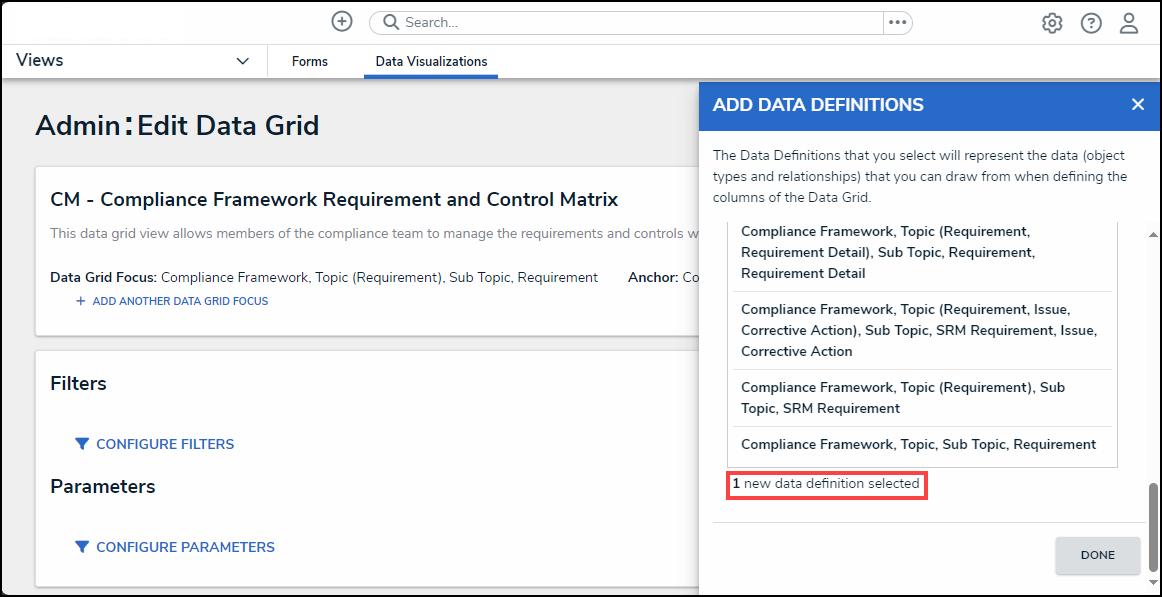Viewport: 1162px width, 597px height.
Task: Switch to the Forms tab
Action: pos(310,62)
